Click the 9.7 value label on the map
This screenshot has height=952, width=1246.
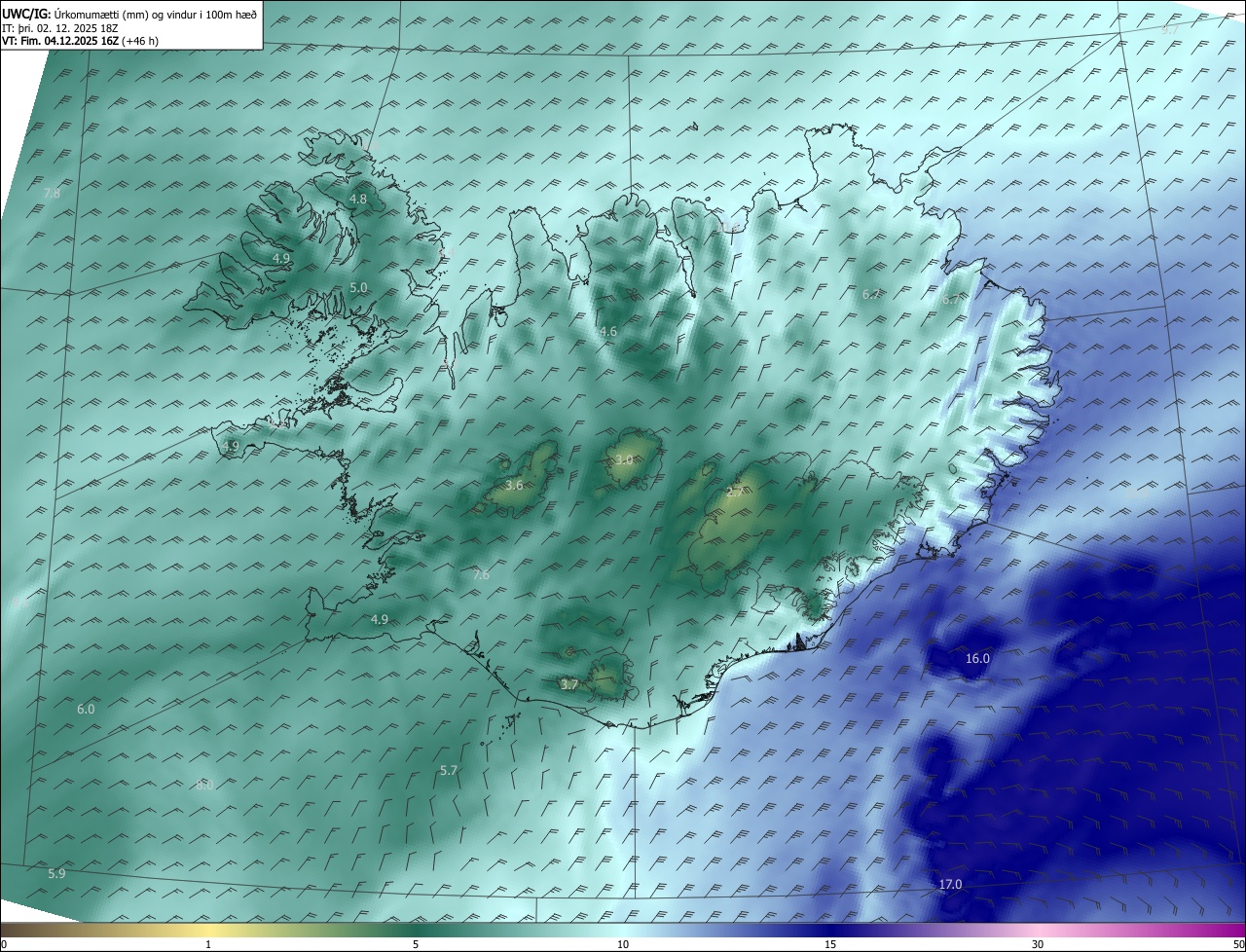(1170, 30)
